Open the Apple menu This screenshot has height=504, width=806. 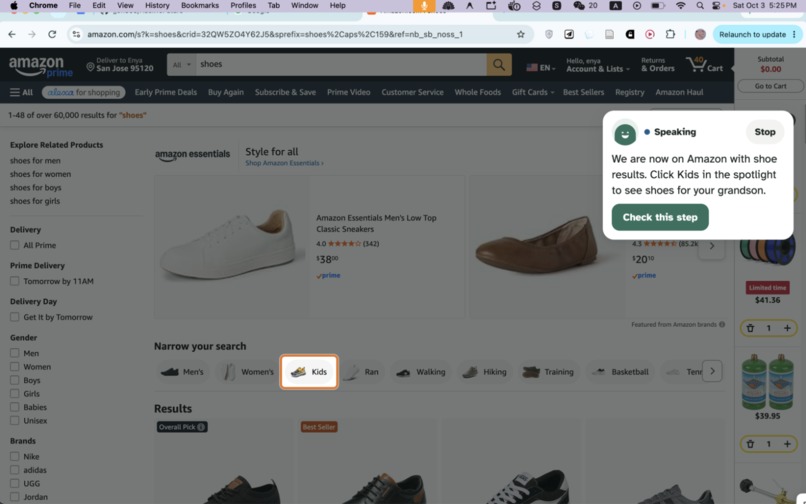pyautogui.click(x=14, y=5)
